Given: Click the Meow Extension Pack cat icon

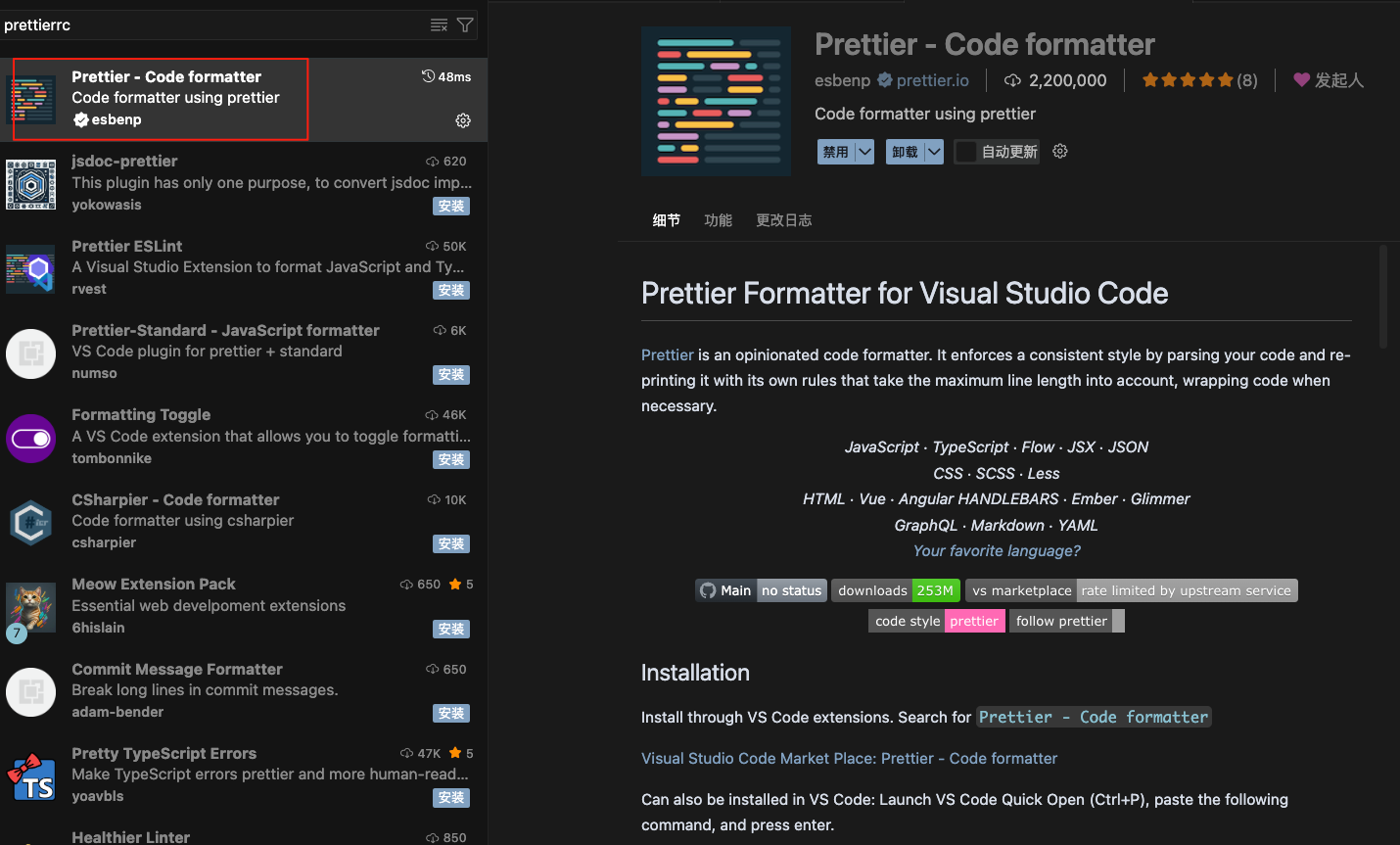Looking at the screenshot, I should point(31,607).
